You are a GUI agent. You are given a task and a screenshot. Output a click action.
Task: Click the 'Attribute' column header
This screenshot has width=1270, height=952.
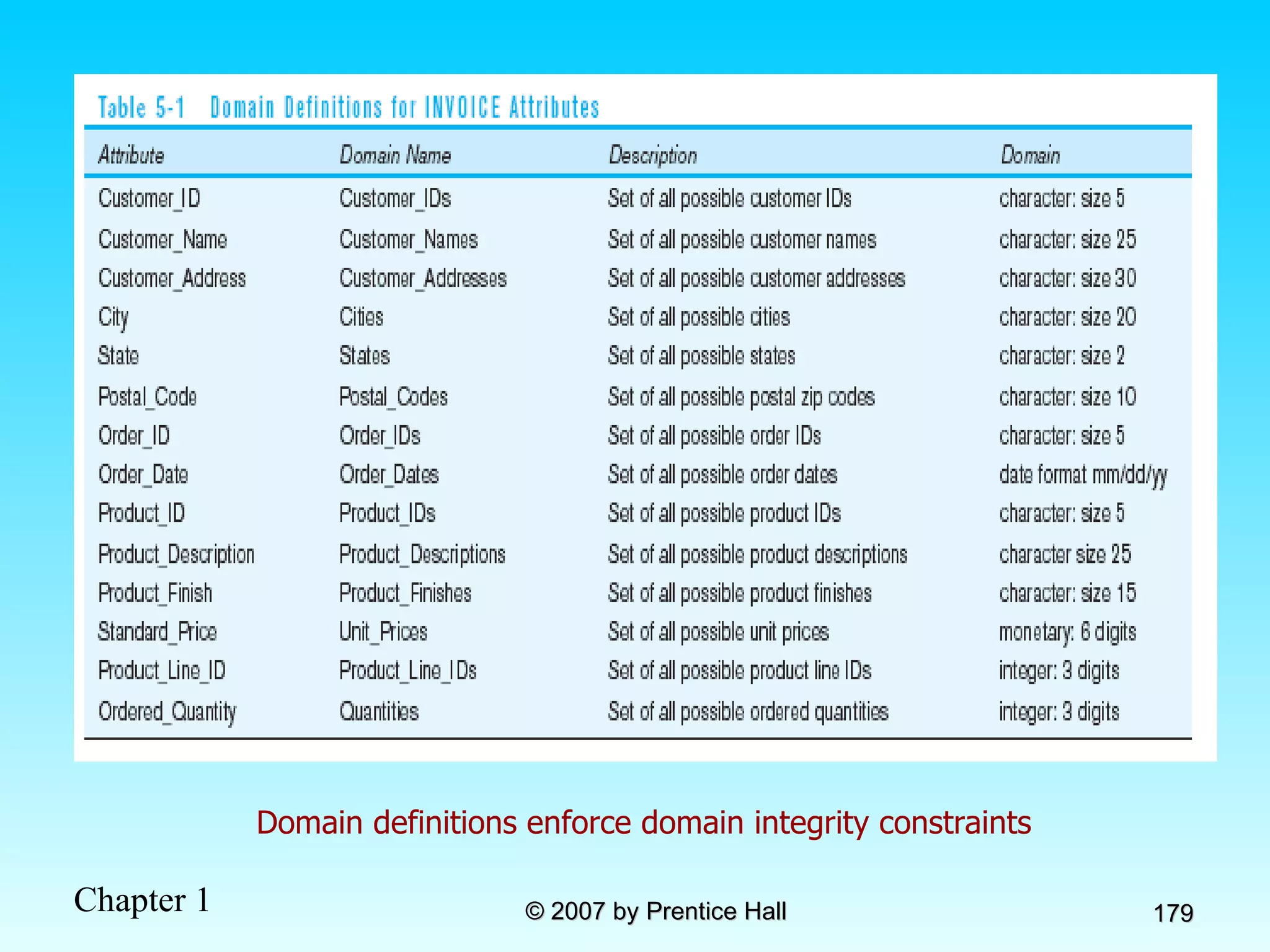pos(131,155)
